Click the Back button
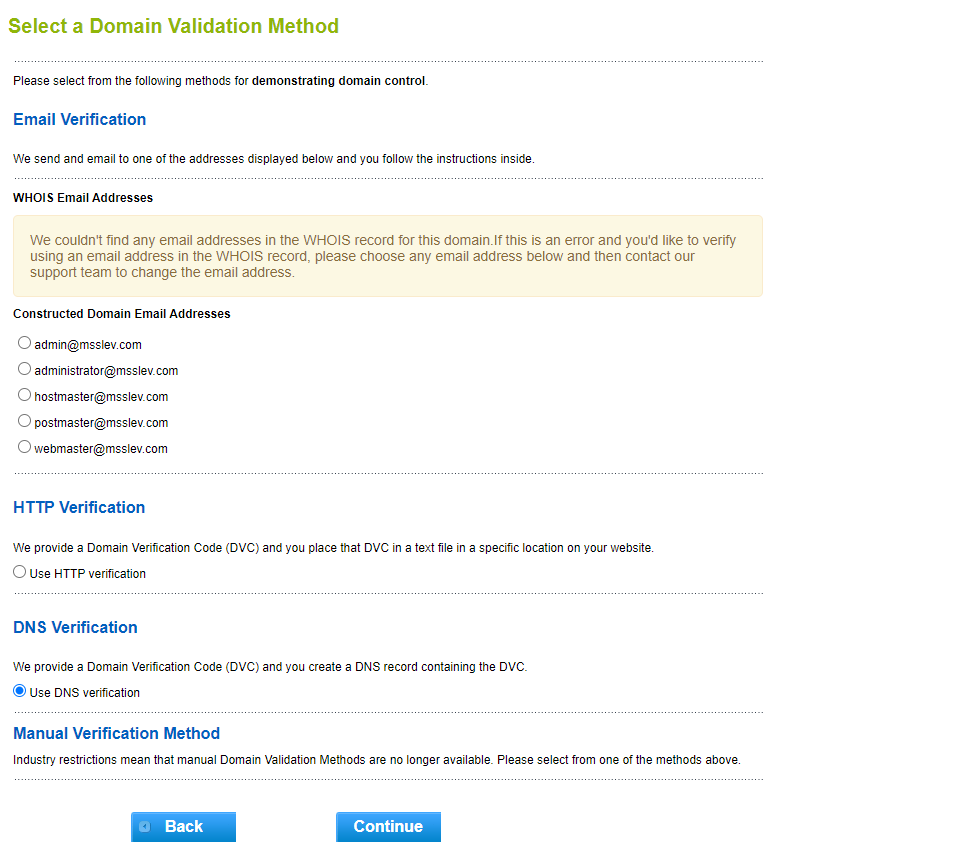This screenshot has height=845, width=971. point(183,827)
